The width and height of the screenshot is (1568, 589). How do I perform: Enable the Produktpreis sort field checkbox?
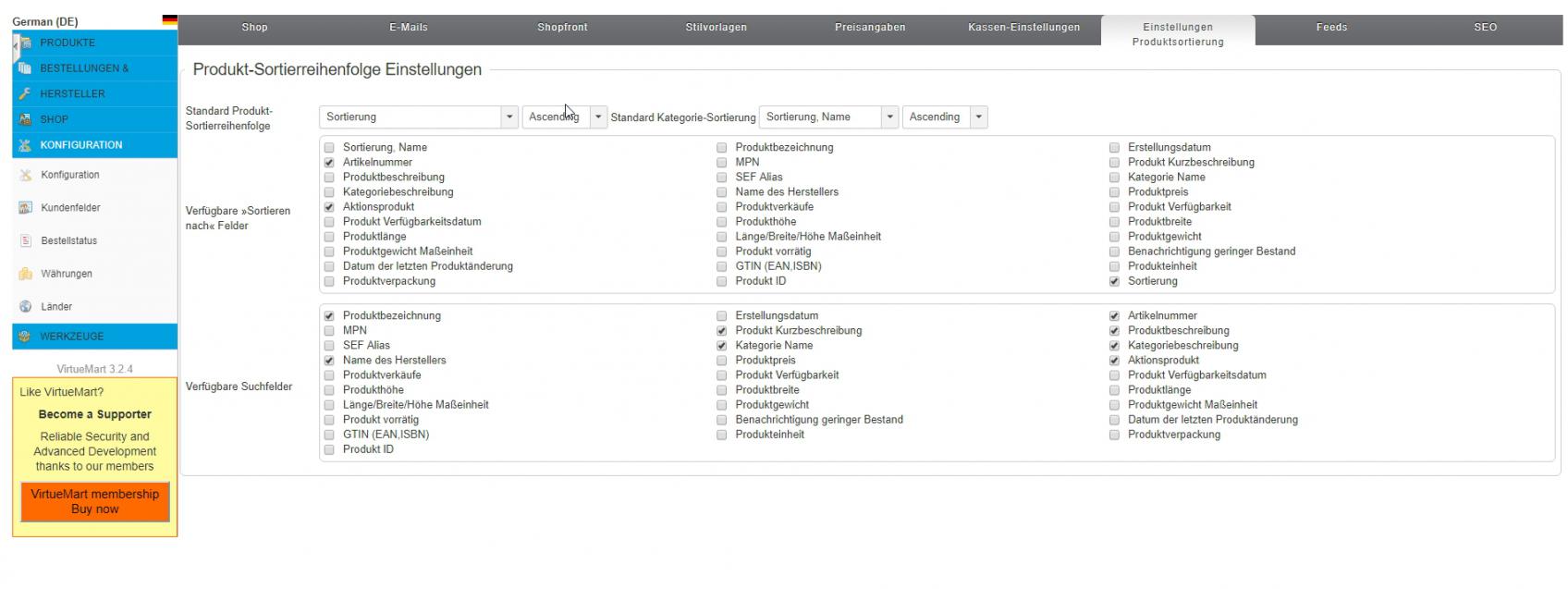tap(1114, 192)
